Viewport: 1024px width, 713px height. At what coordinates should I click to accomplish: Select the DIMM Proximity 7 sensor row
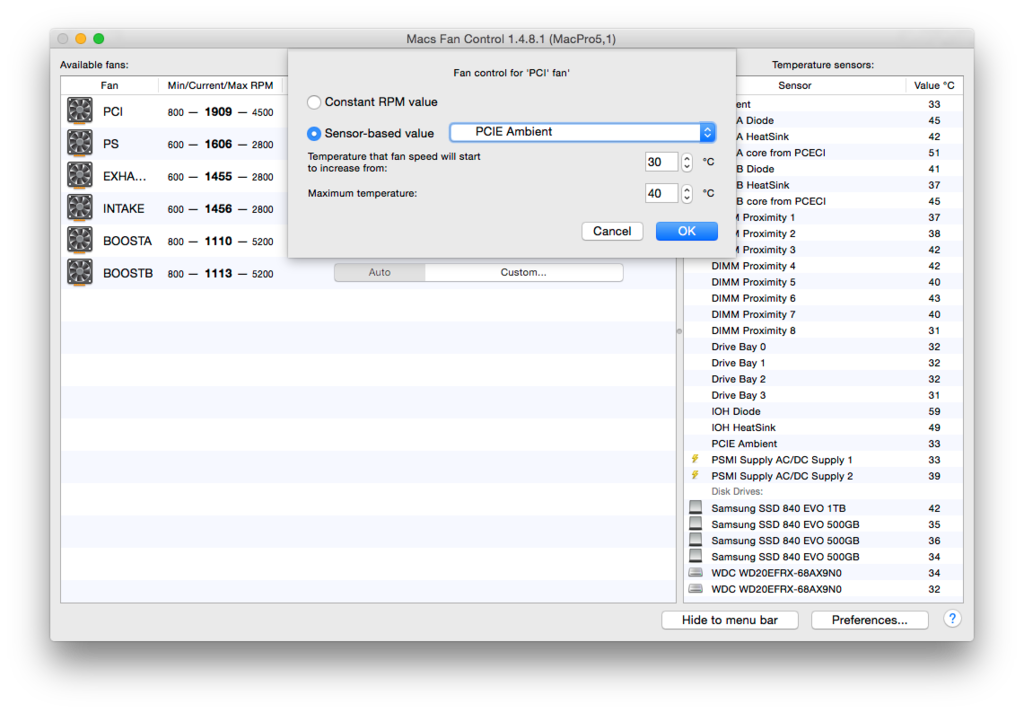click(x=824, y=314)
